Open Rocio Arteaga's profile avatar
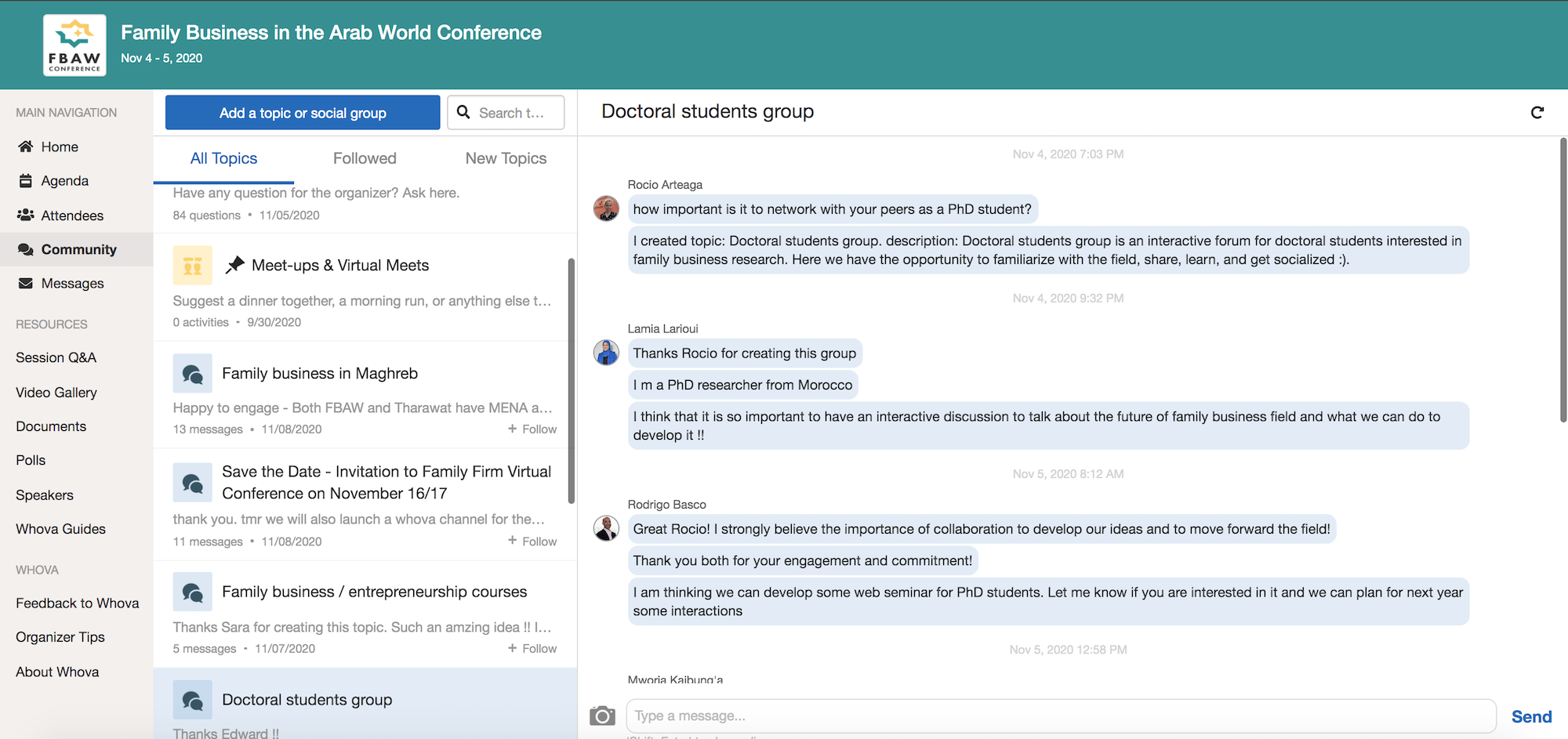This screenshot has height=739, width=1568. pos(606,209)
